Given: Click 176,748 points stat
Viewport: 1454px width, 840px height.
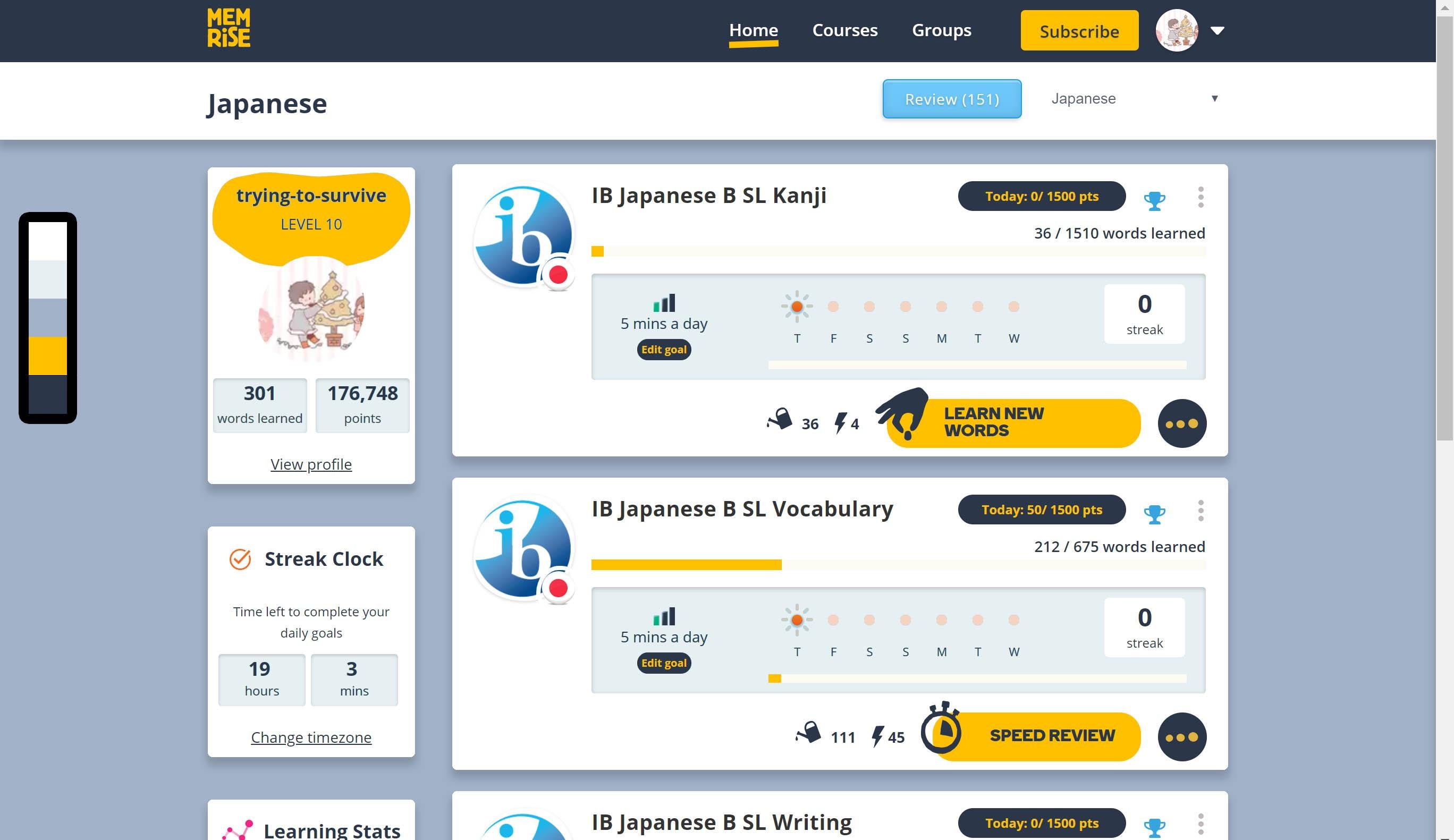Looking at the screenshot, I should point(362,405).
